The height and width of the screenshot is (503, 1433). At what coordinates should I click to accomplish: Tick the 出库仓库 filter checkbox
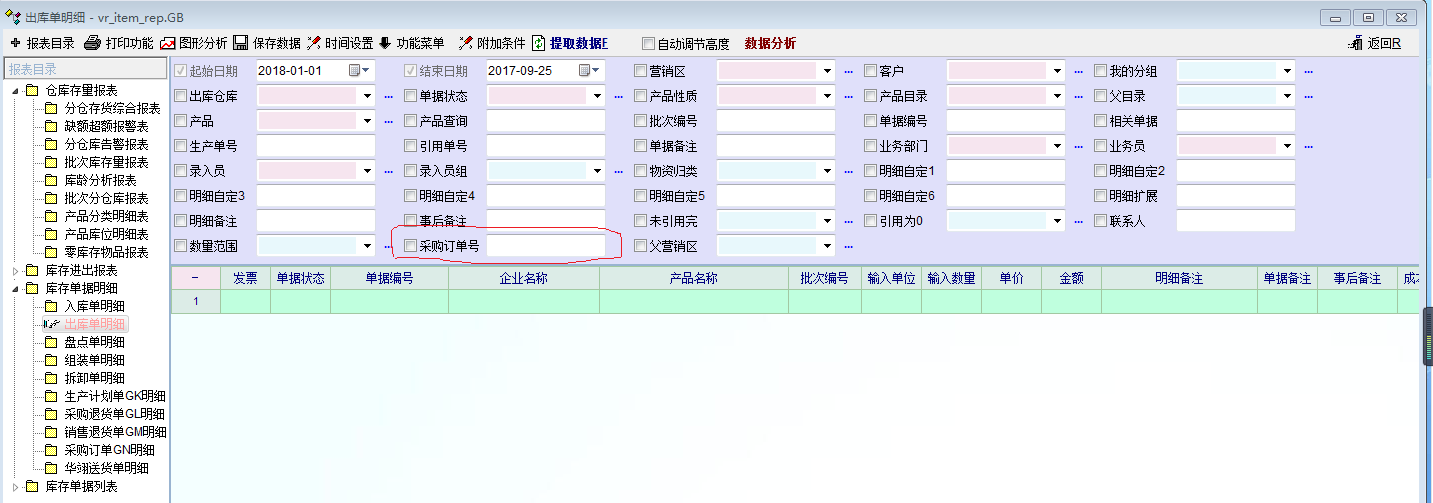click(x=180, y=96)
